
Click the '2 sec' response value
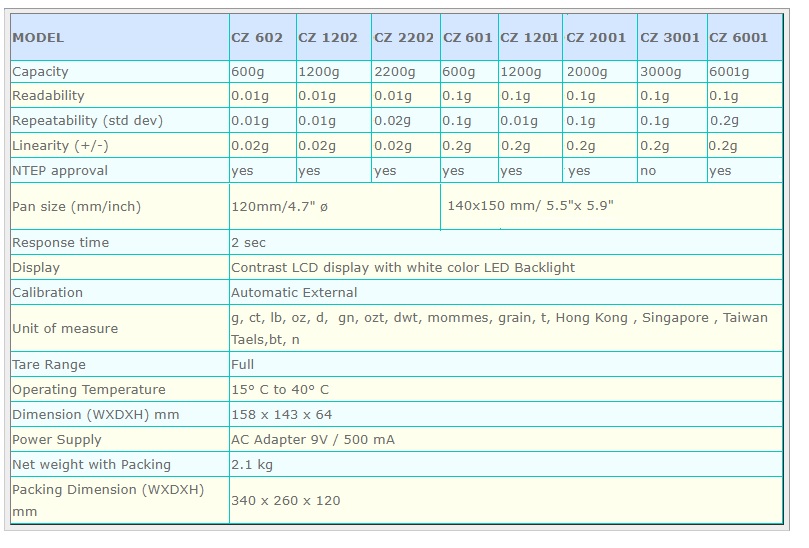point(248,243)
